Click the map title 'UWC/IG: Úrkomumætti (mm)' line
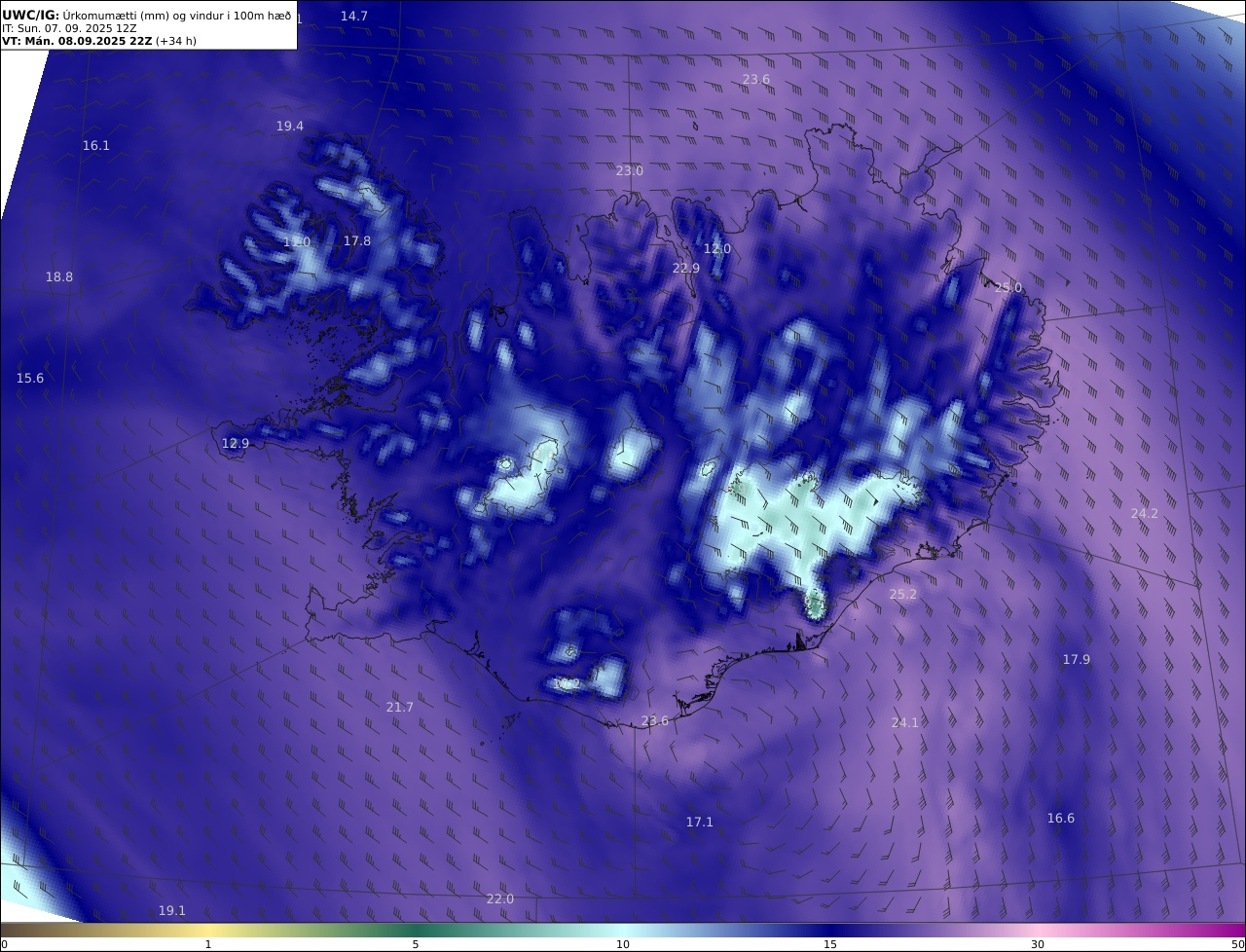The image size is (1246, 952). pyautogui.click(x=147, y=15)
